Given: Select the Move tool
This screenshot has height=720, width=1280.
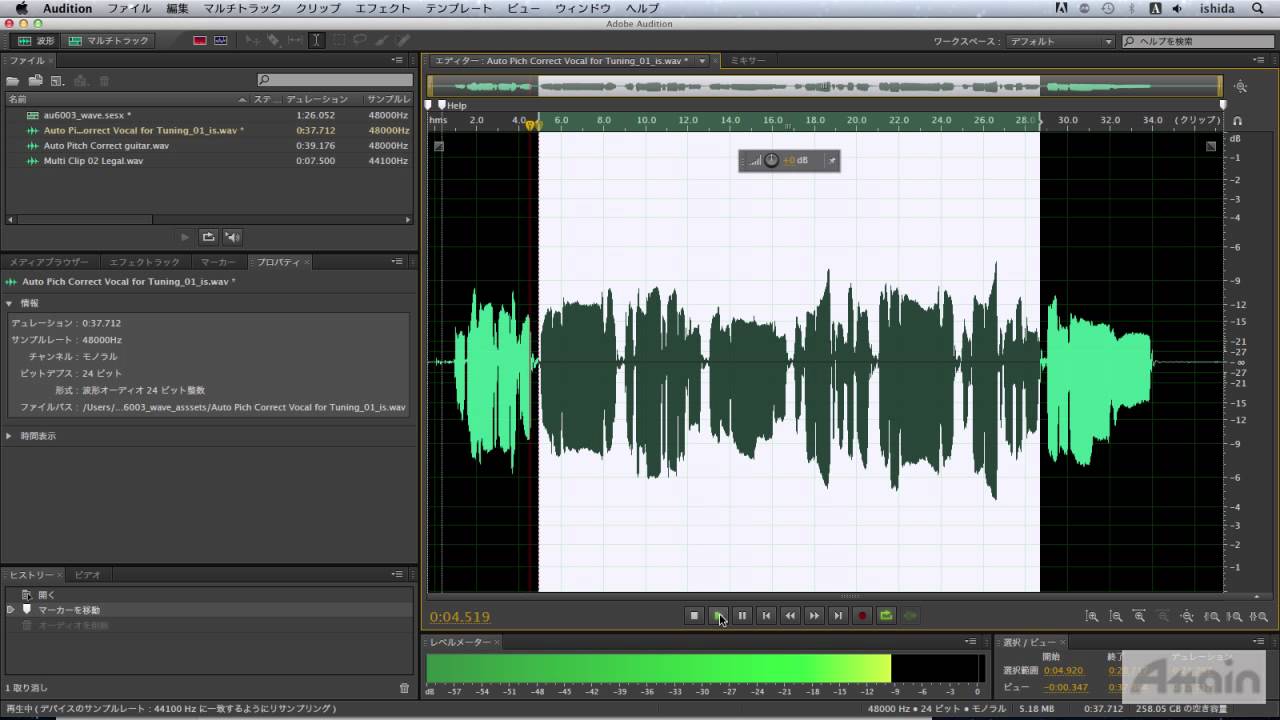Looking at the screenshot, I should 251,41.
